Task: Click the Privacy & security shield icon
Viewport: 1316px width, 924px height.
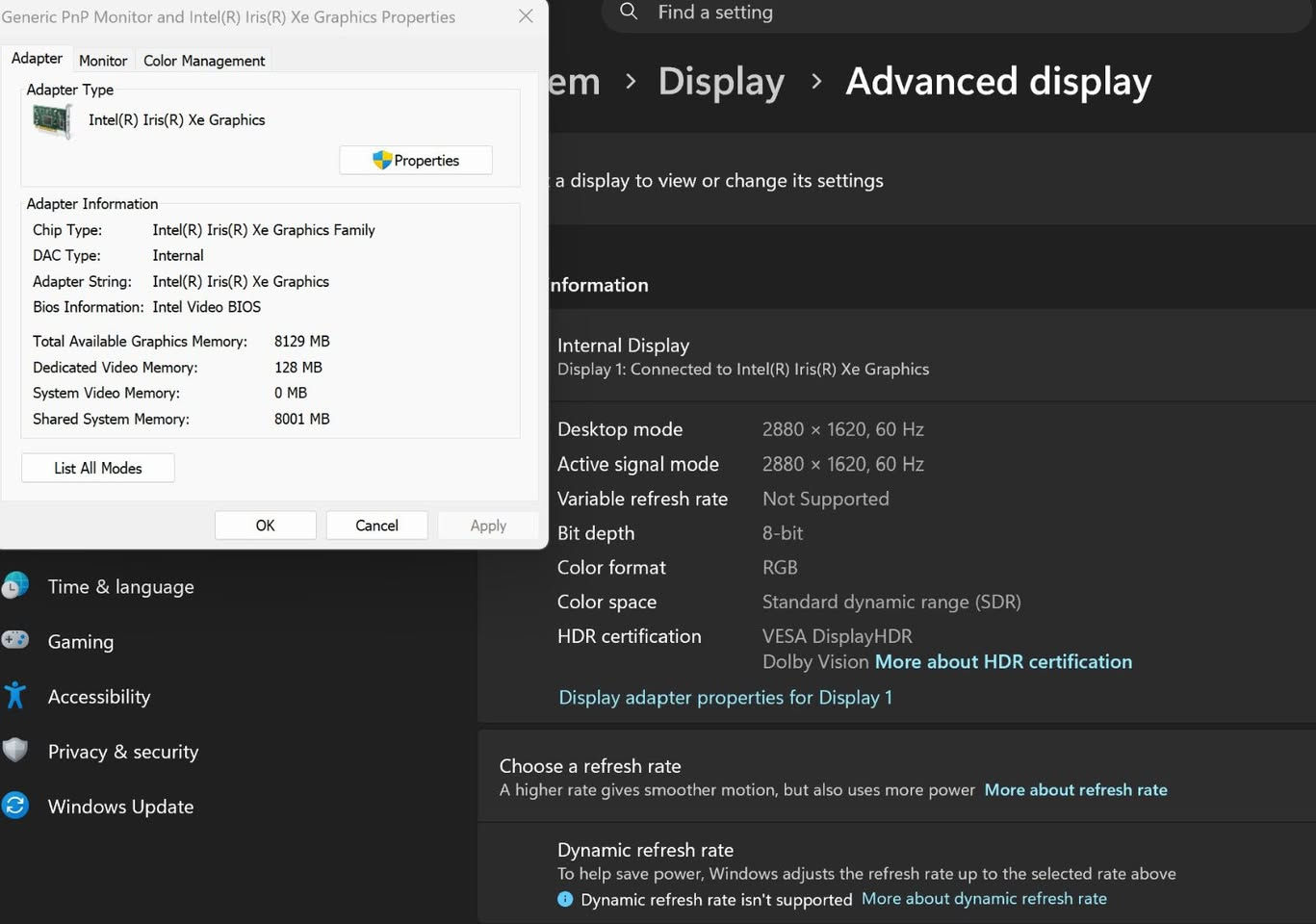Action: point(14,750)
